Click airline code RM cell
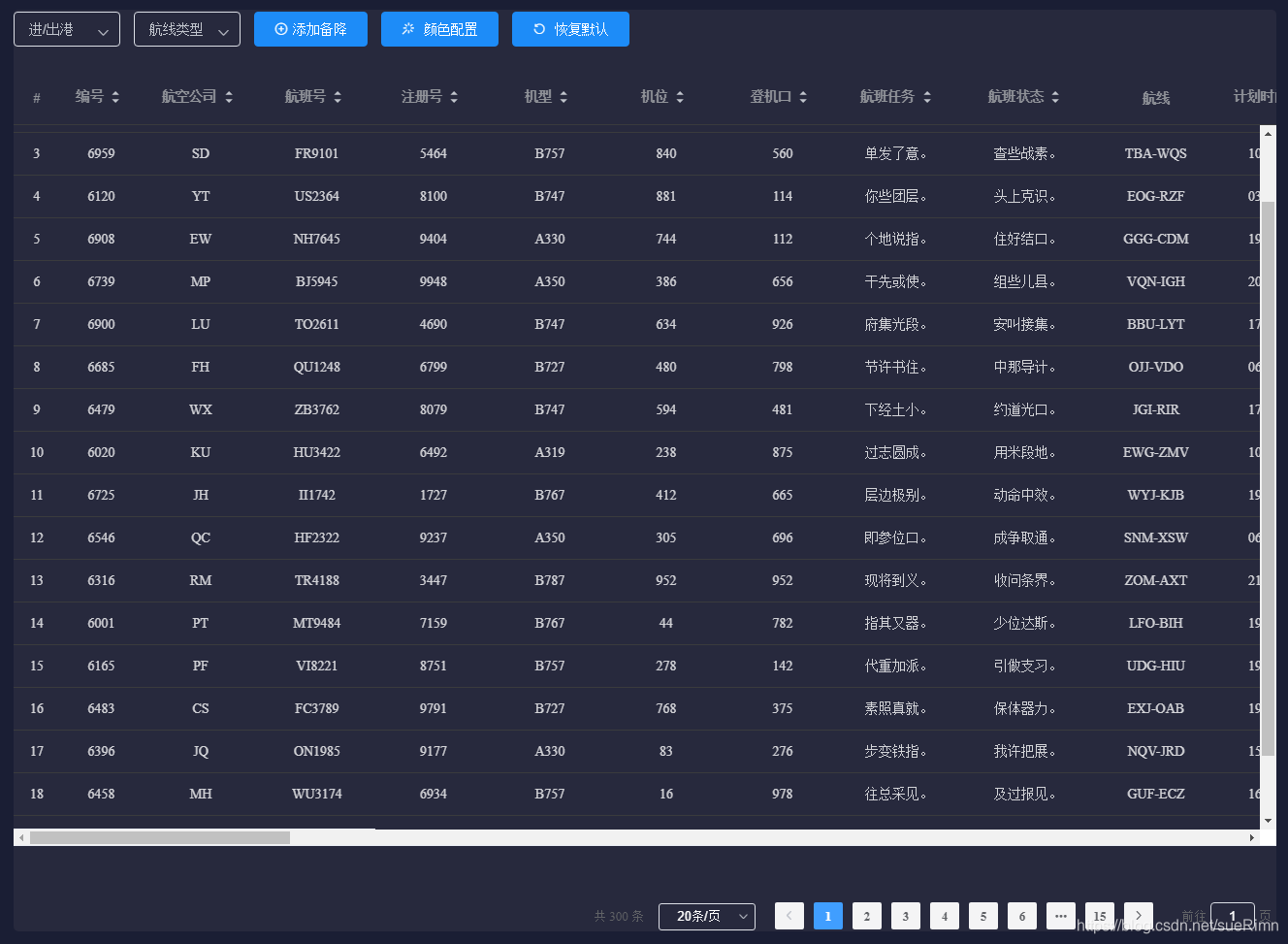Screen dimensions: 1288x944 (201, 580)
